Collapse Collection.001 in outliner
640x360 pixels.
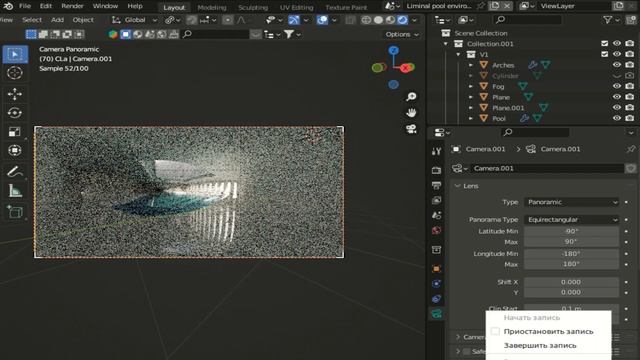446,44
